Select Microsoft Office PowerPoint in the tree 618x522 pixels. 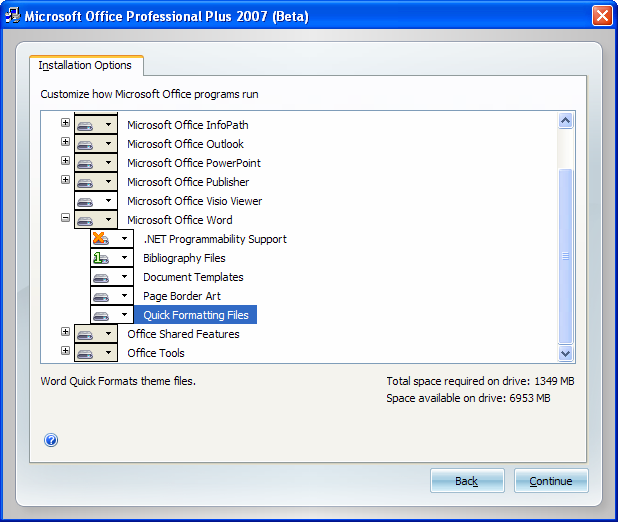point(194,163)
